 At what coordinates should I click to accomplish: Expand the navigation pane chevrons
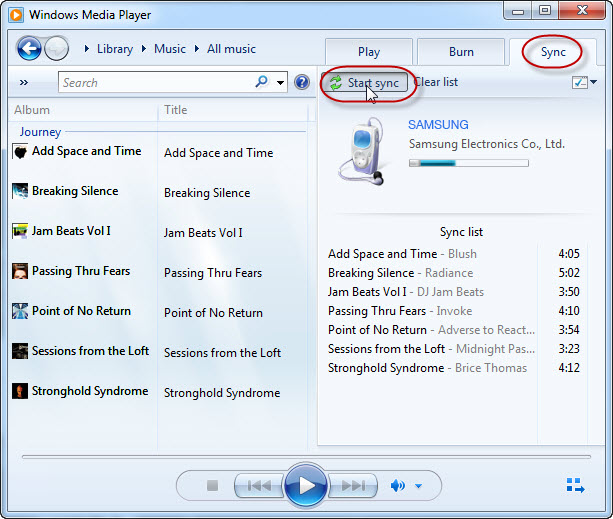[24, 82]
